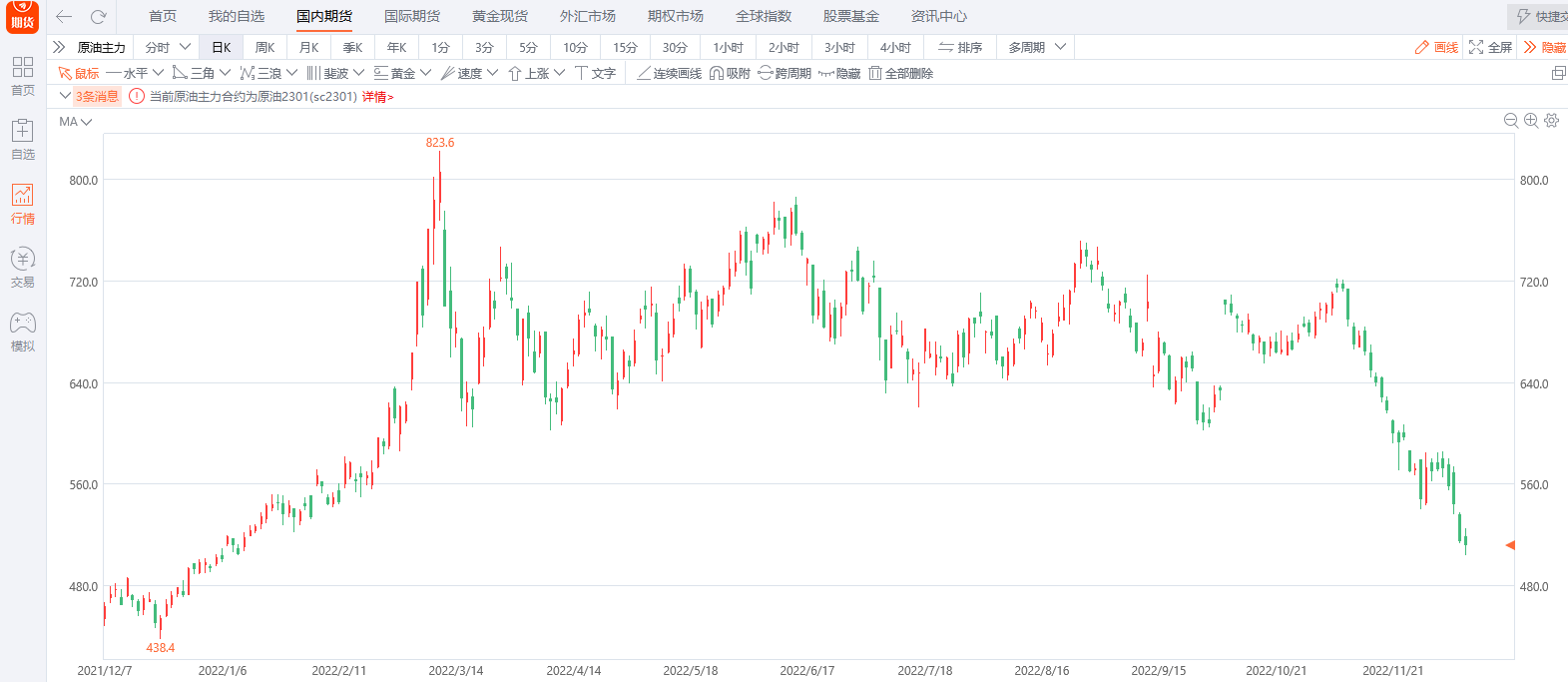Select the 周K weekly candlestick period
The height and width of the screenshot is (682, 1568).
click(x=264, y=47)
